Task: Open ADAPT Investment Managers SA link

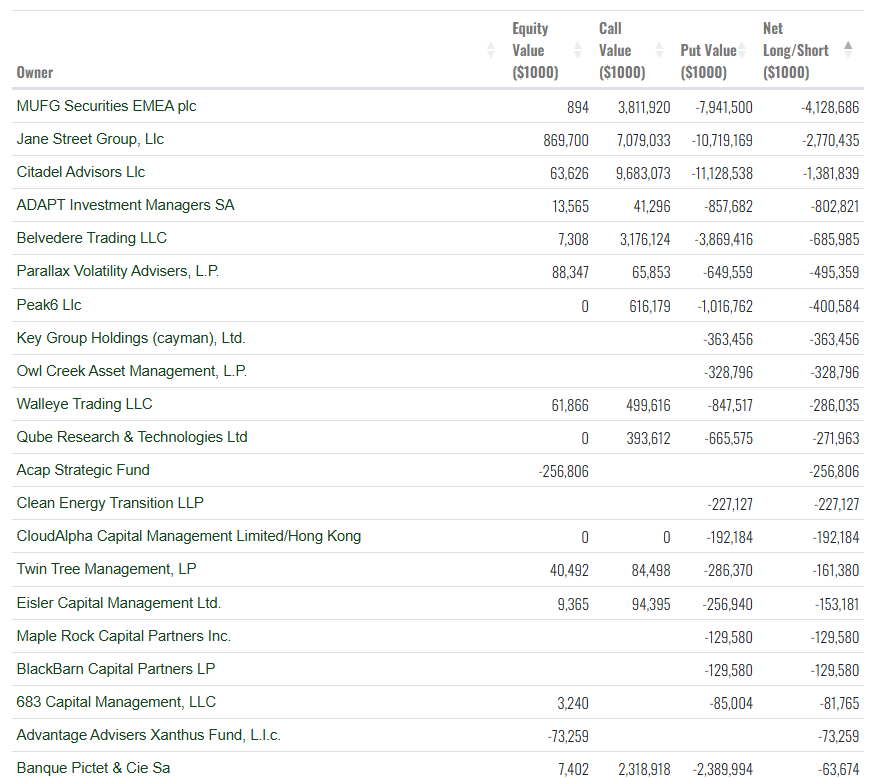Action: [125, 205]
